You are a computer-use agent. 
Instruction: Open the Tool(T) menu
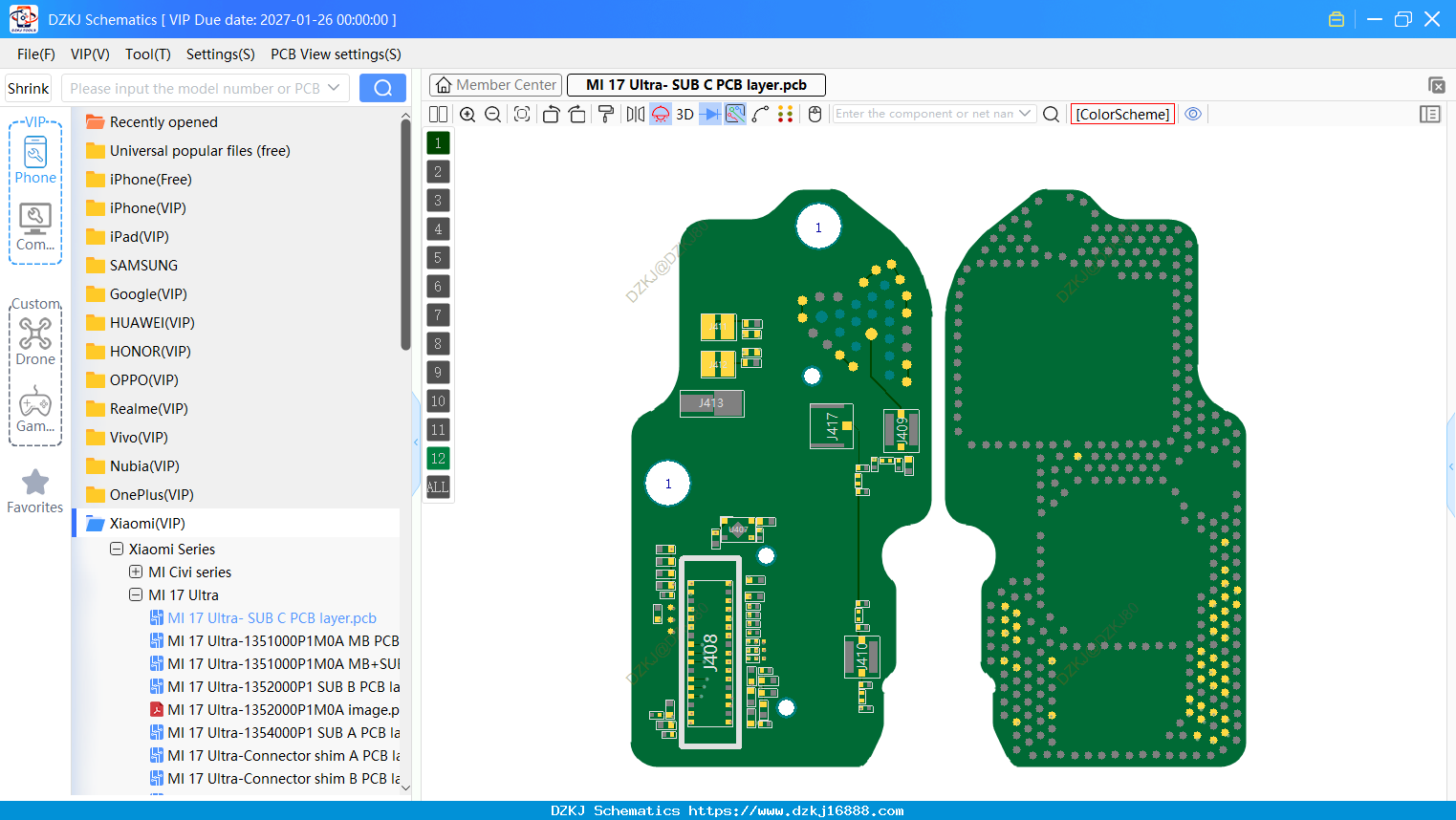[148, 54]
